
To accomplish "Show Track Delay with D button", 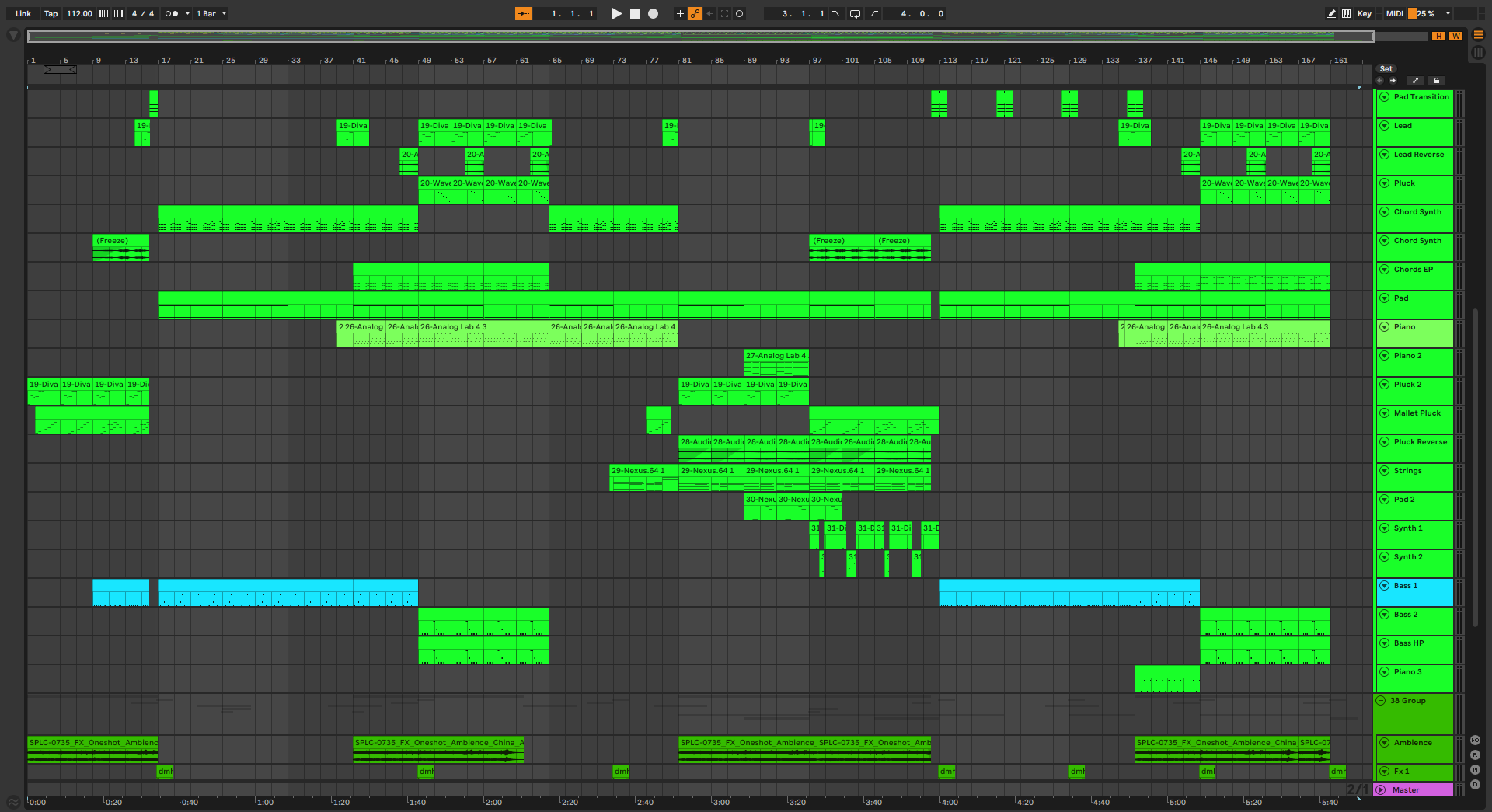I will [1475, 785].
